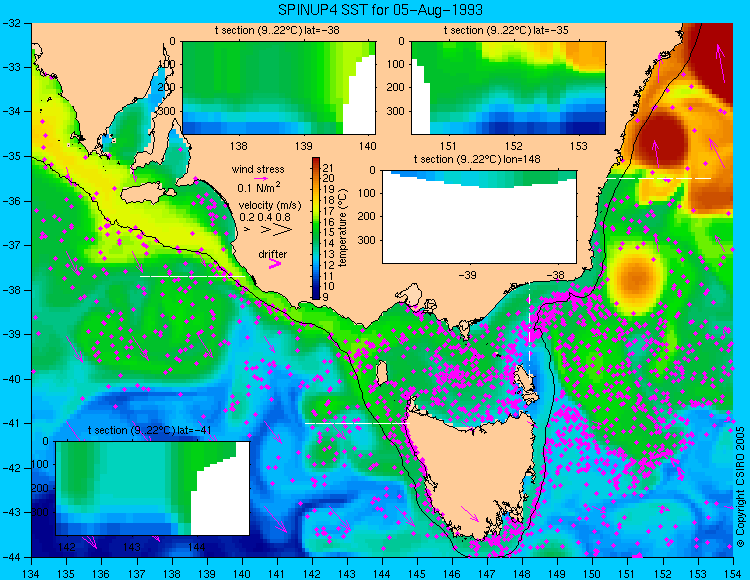Click the '-35' latitude axis label
The image size is (750, 580).
11,156
